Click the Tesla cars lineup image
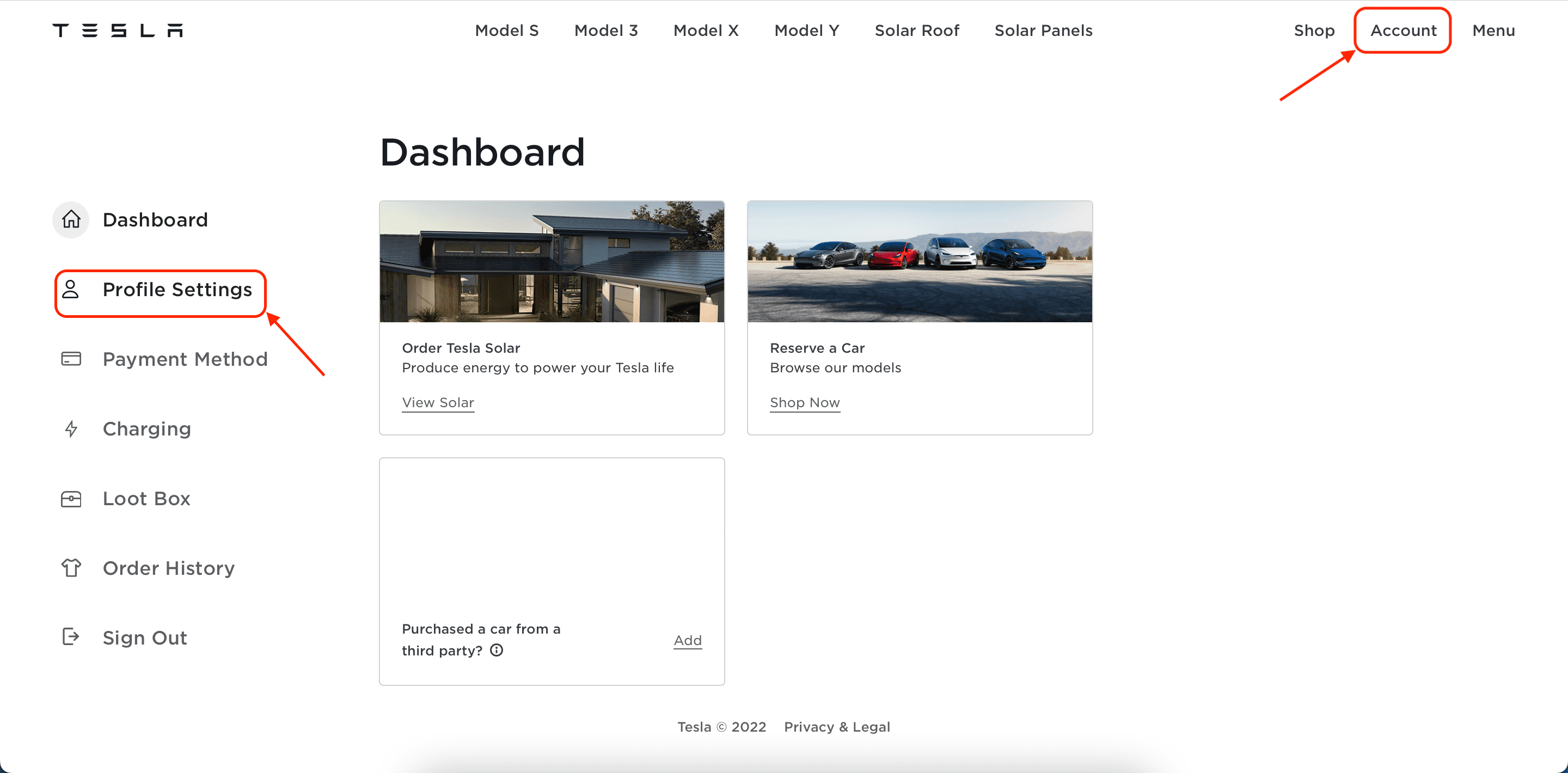Screen dimensions: 1568x773 pos(919,262)
